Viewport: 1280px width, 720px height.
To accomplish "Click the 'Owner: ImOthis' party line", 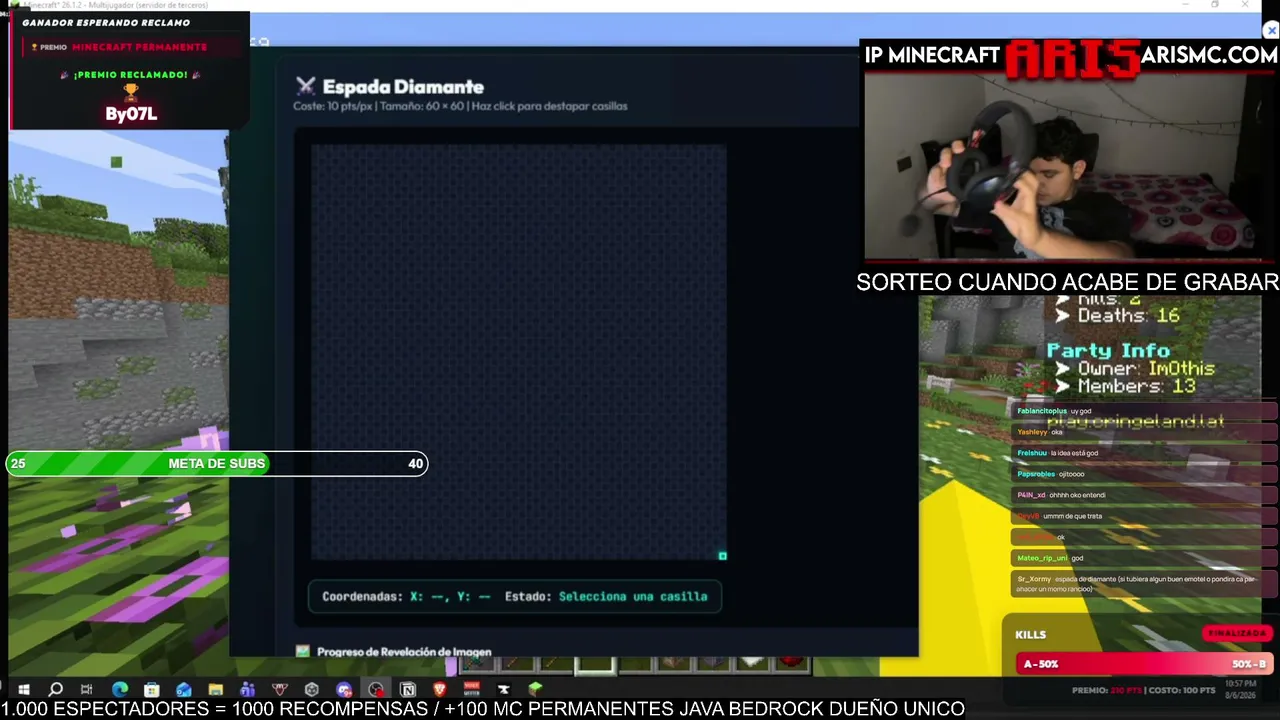I will click(1134, 369).
